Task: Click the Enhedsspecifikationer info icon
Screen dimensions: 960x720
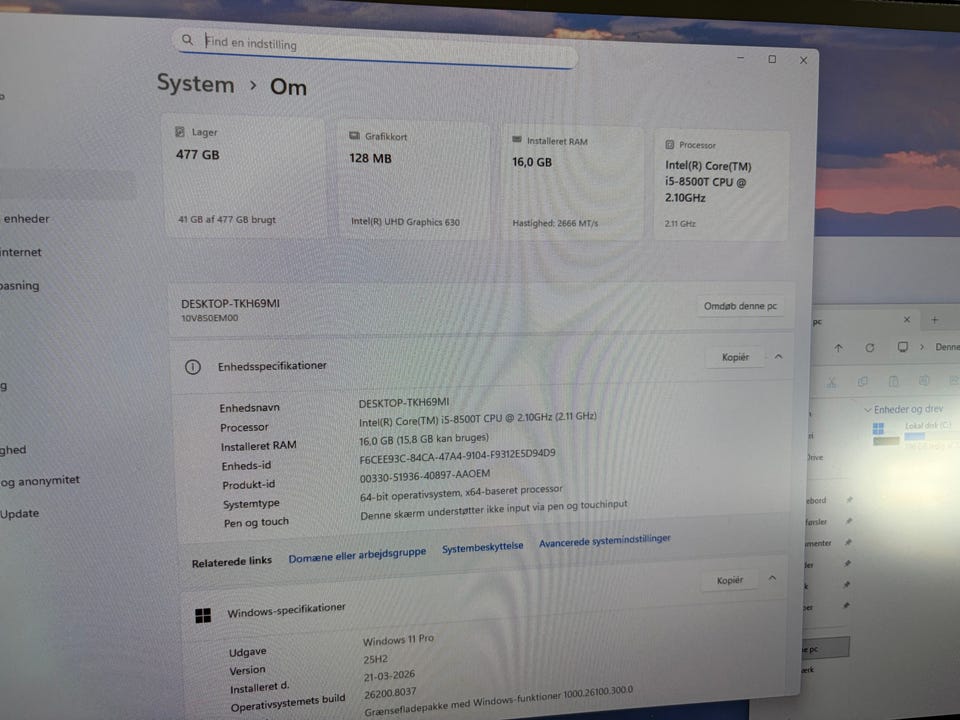Action: pos(193,367)
